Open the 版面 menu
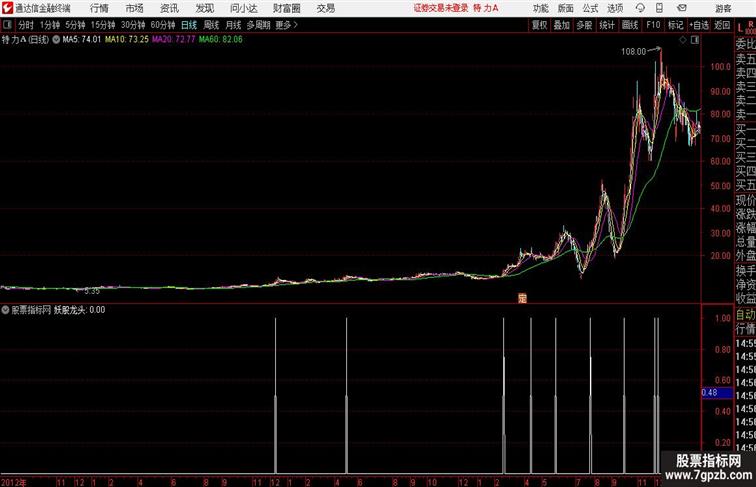The width and height of the screenshot is (756, 487). 566,8
